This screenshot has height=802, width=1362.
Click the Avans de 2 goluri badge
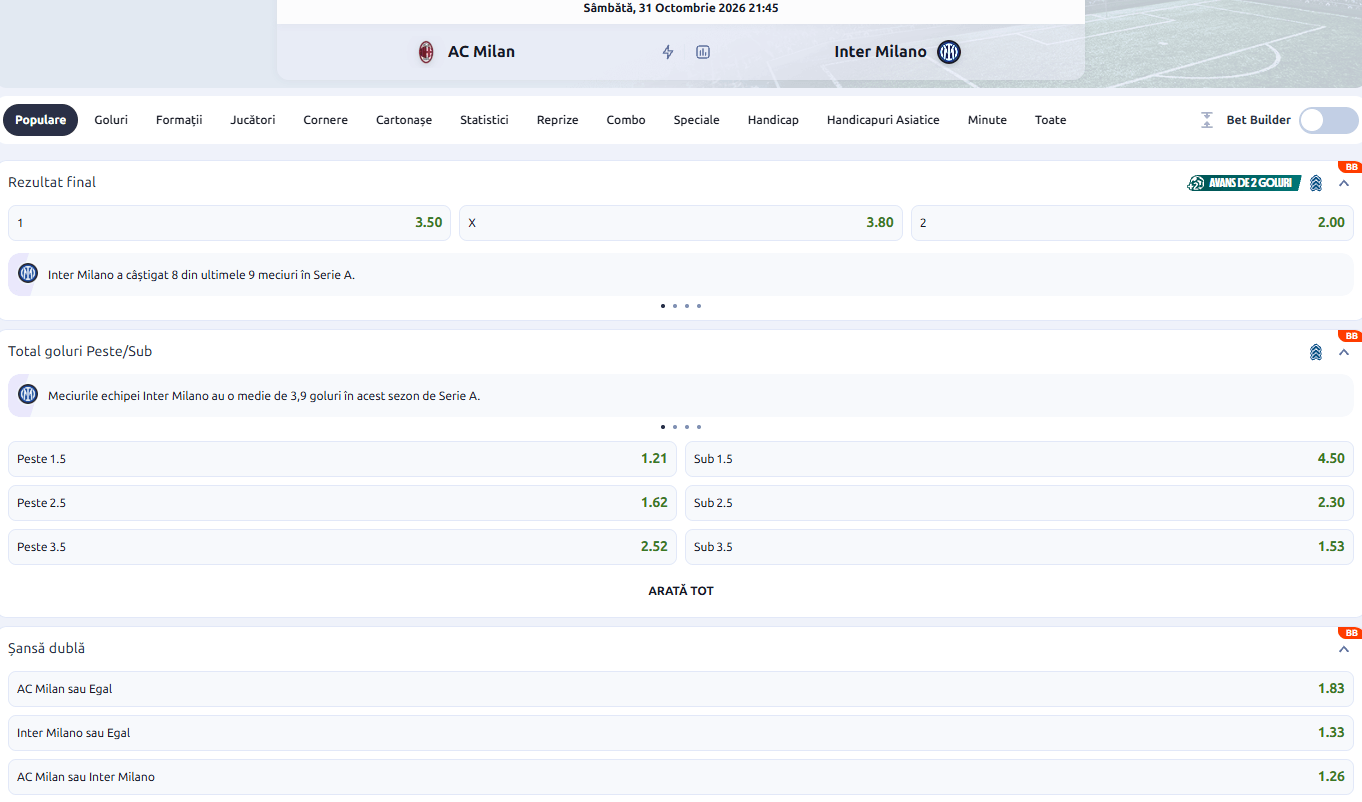(x=1244, y=183)
